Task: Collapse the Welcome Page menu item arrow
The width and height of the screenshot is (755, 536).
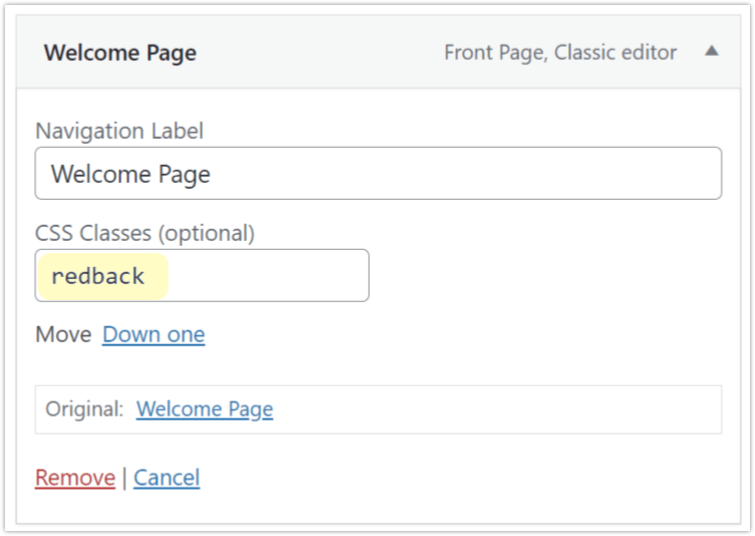Action: (712, 51)
